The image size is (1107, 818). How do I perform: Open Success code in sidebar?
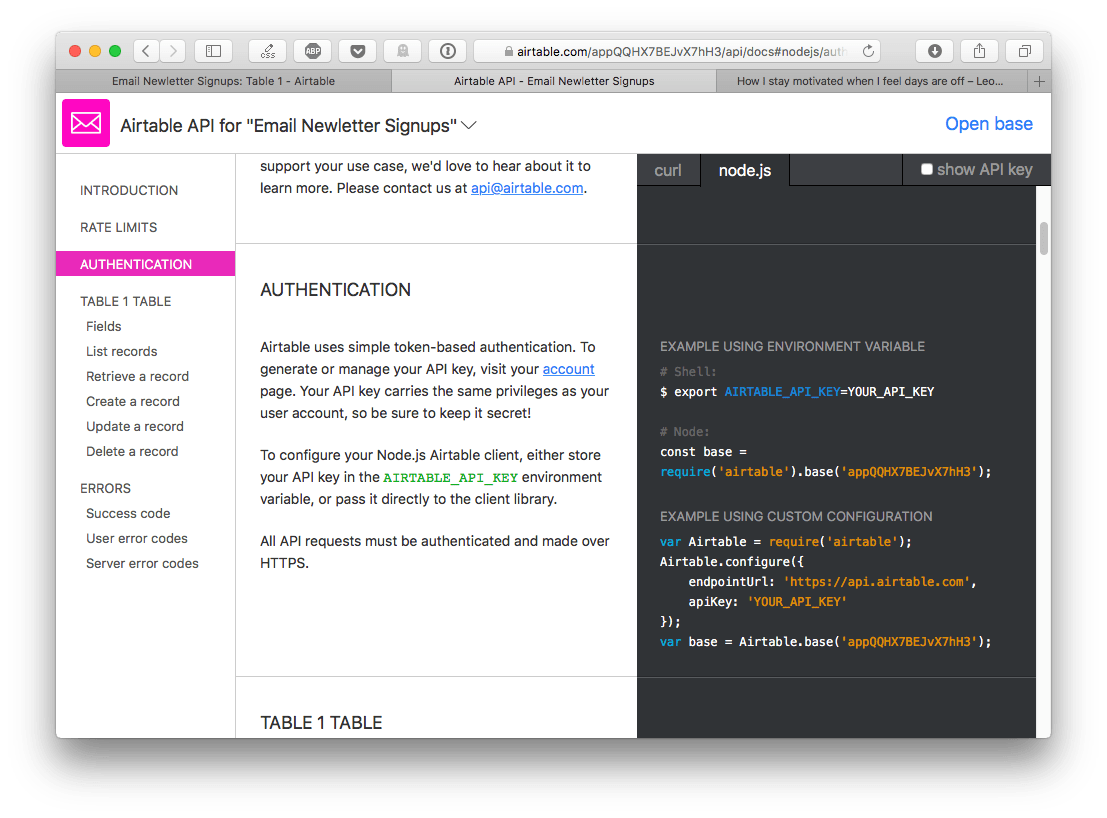(128, 513)
